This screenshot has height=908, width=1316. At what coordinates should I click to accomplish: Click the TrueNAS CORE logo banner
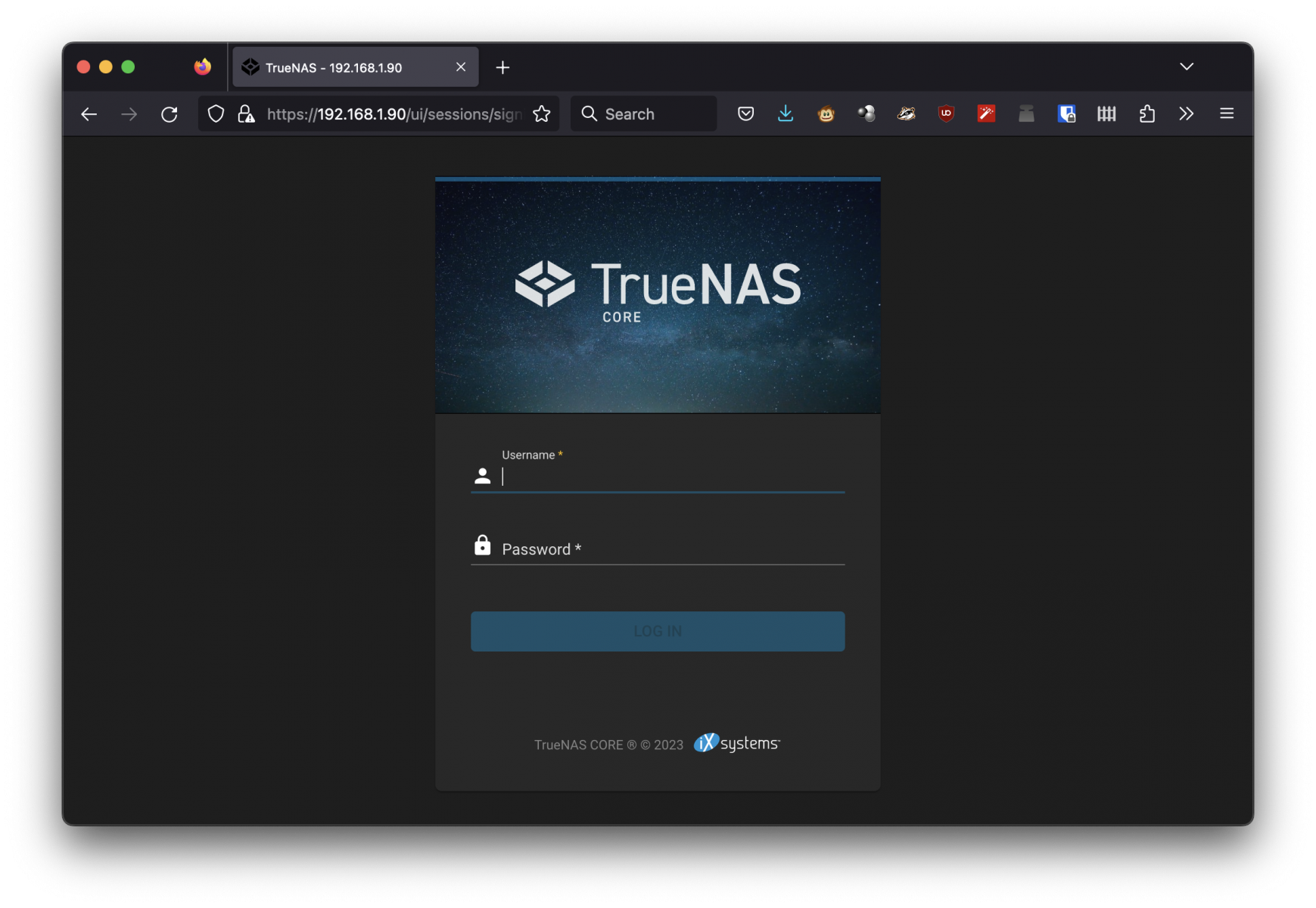click(658, 296)
